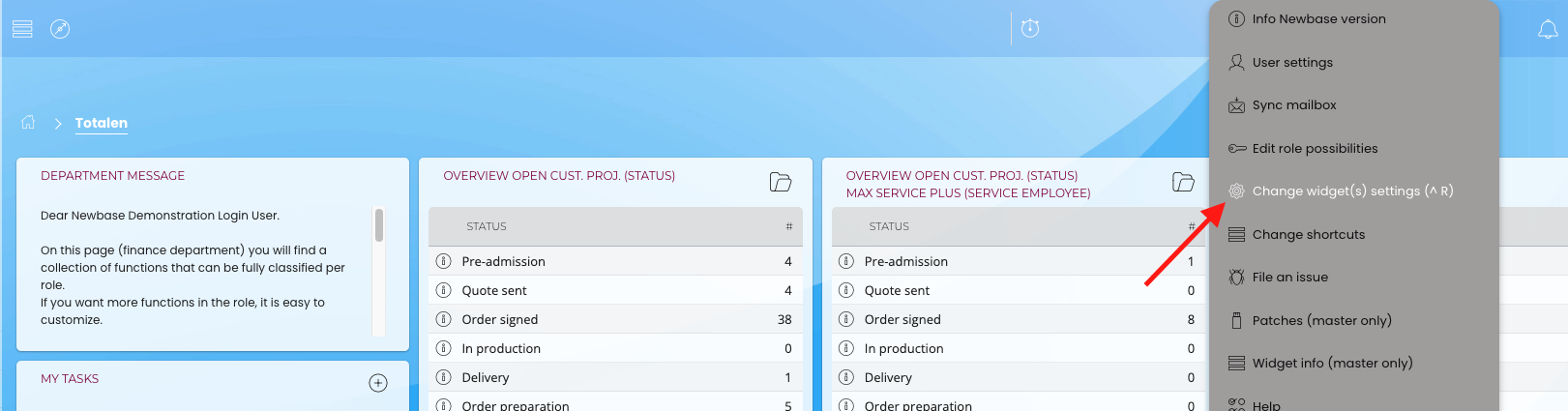Open the notifications bell icon

pos(1548,29)
